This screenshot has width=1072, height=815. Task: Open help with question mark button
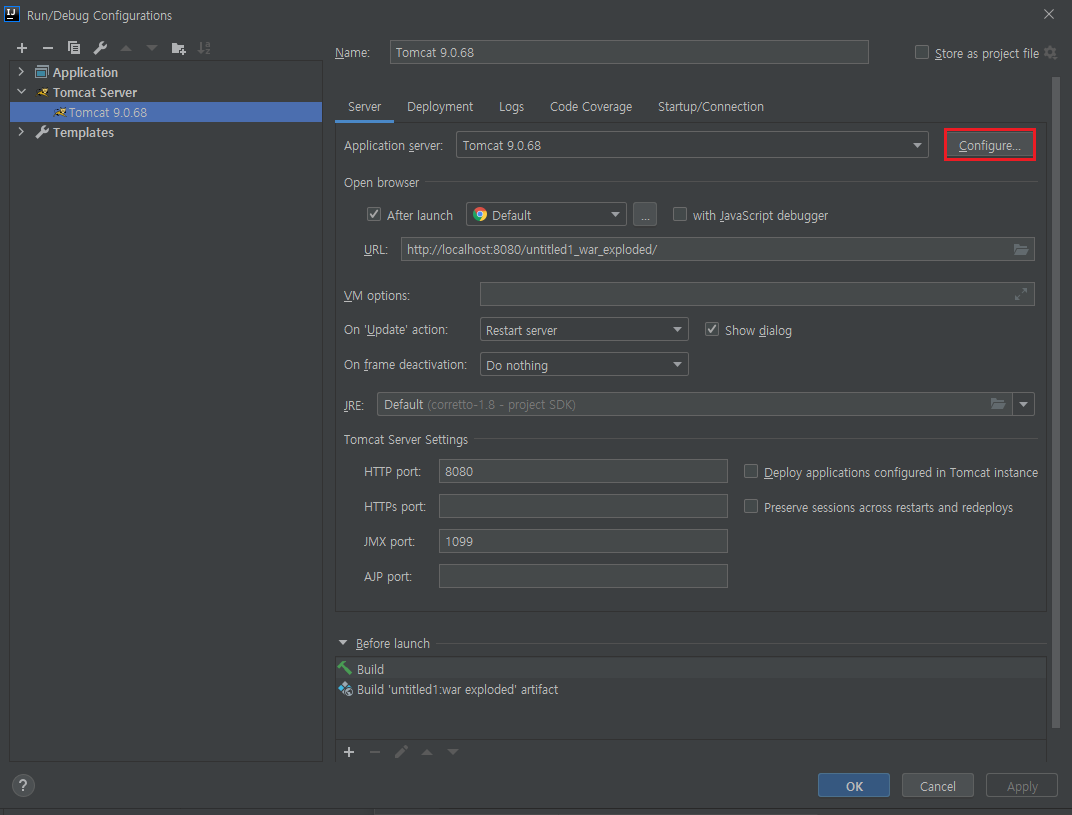click(23, 786)
